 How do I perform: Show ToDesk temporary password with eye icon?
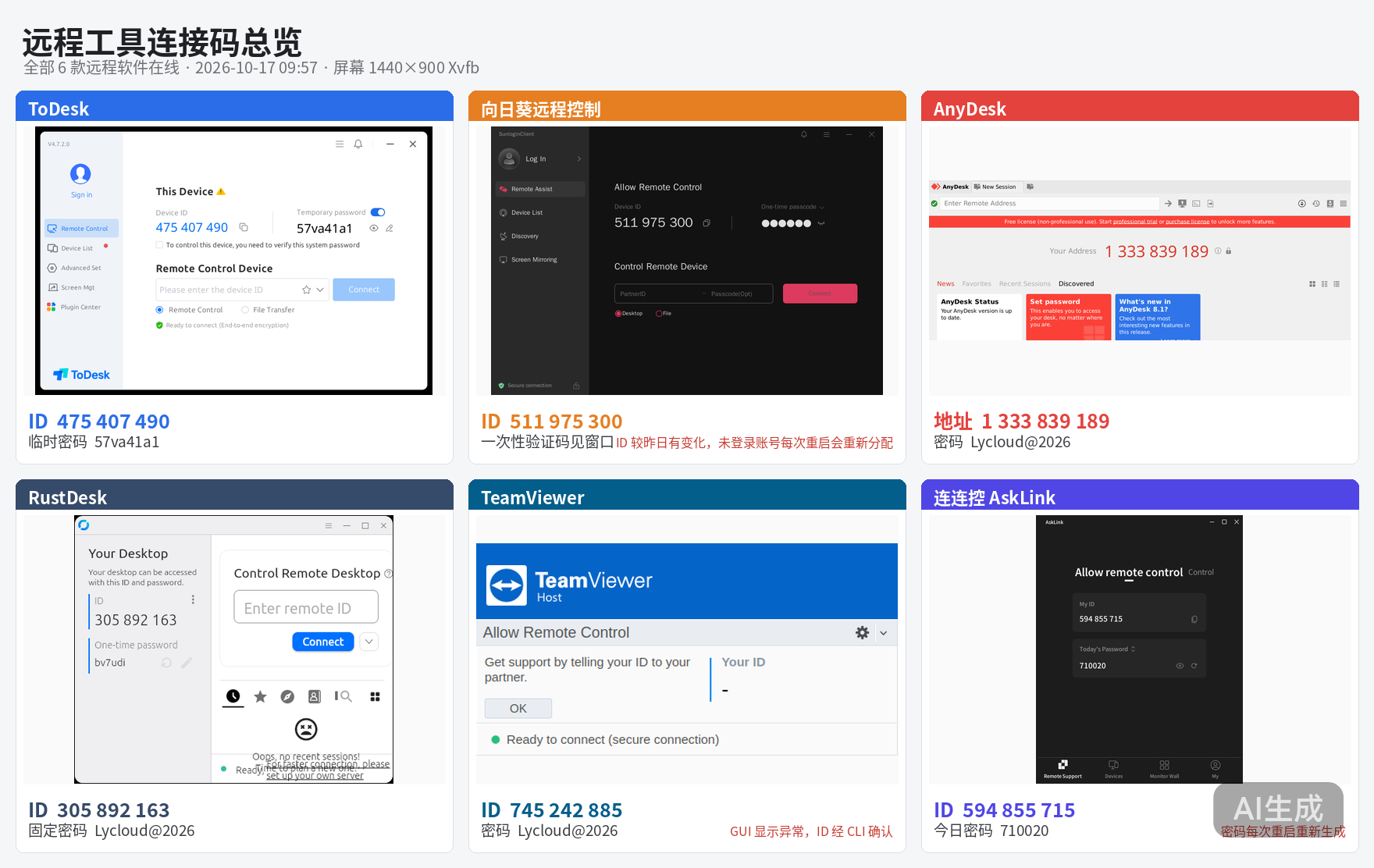[374, 228]
